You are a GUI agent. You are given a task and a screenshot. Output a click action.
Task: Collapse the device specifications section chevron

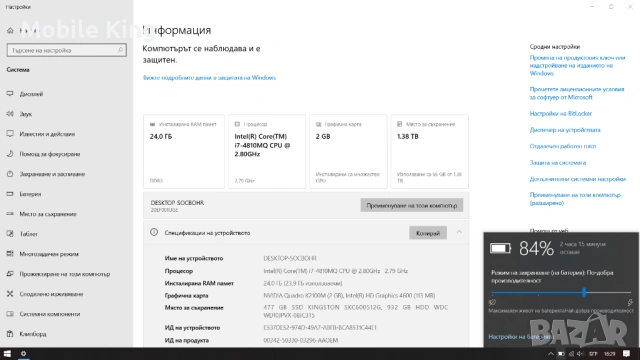pos(459,232)
